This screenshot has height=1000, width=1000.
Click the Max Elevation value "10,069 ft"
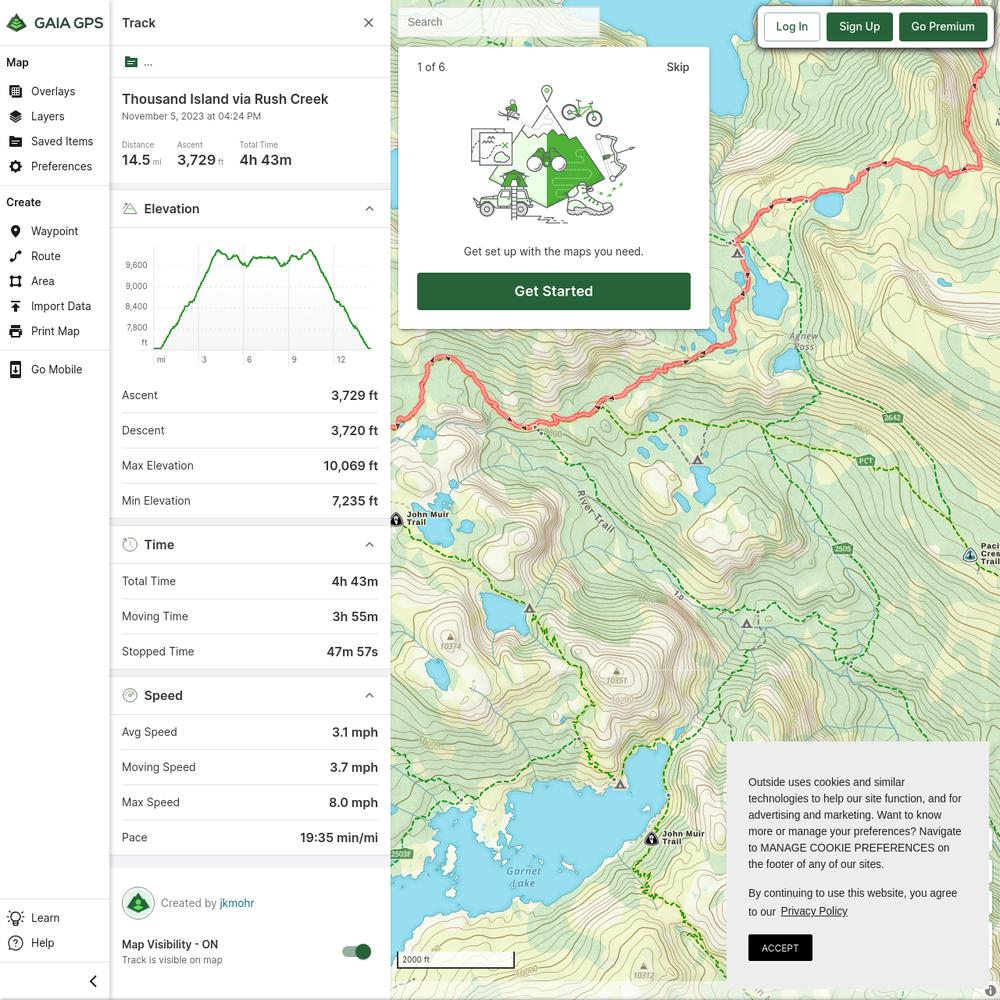point(350,466)
